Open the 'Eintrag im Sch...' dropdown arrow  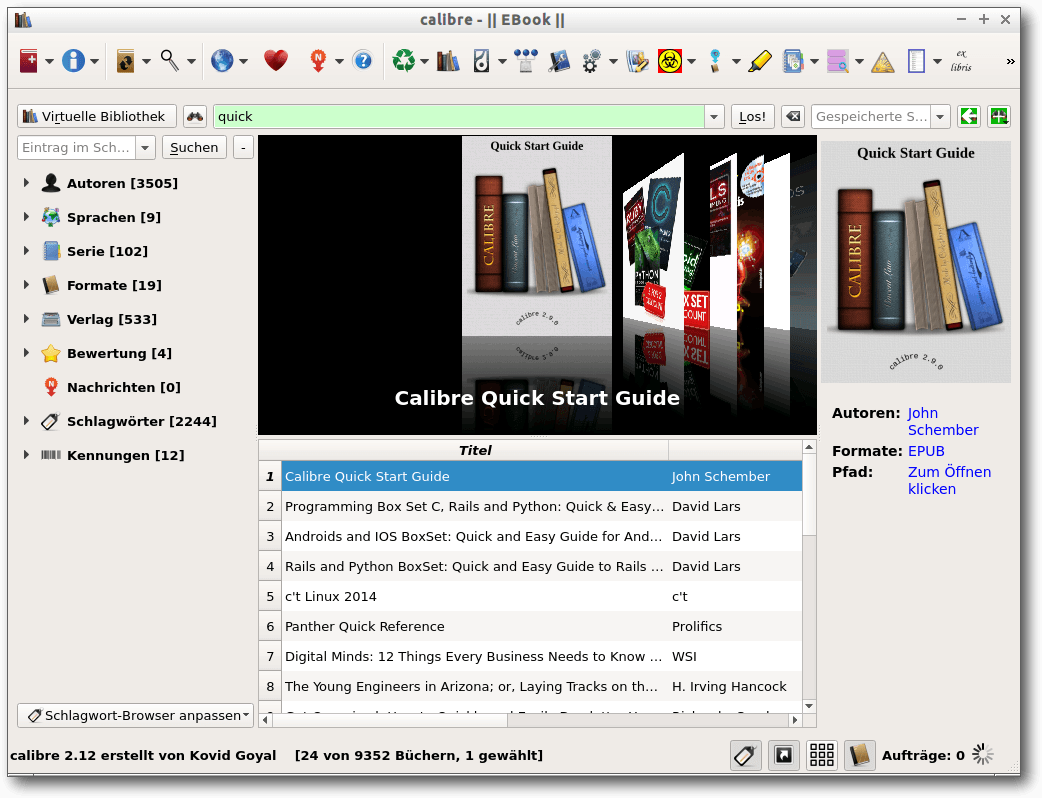click(145, 148)
